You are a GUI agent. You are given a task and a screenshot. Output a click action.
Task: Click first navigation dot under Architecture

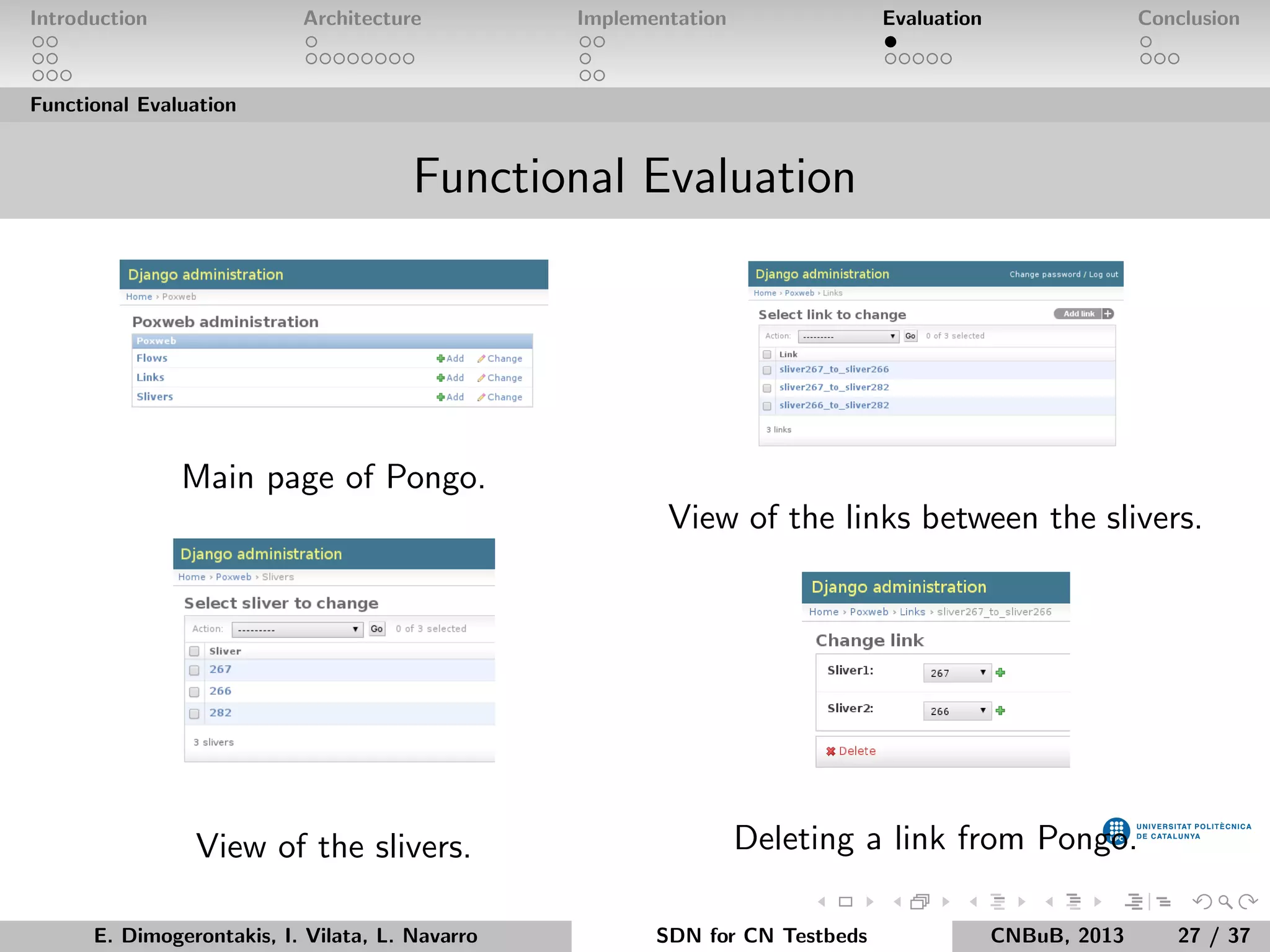click(x=311, y=42)
